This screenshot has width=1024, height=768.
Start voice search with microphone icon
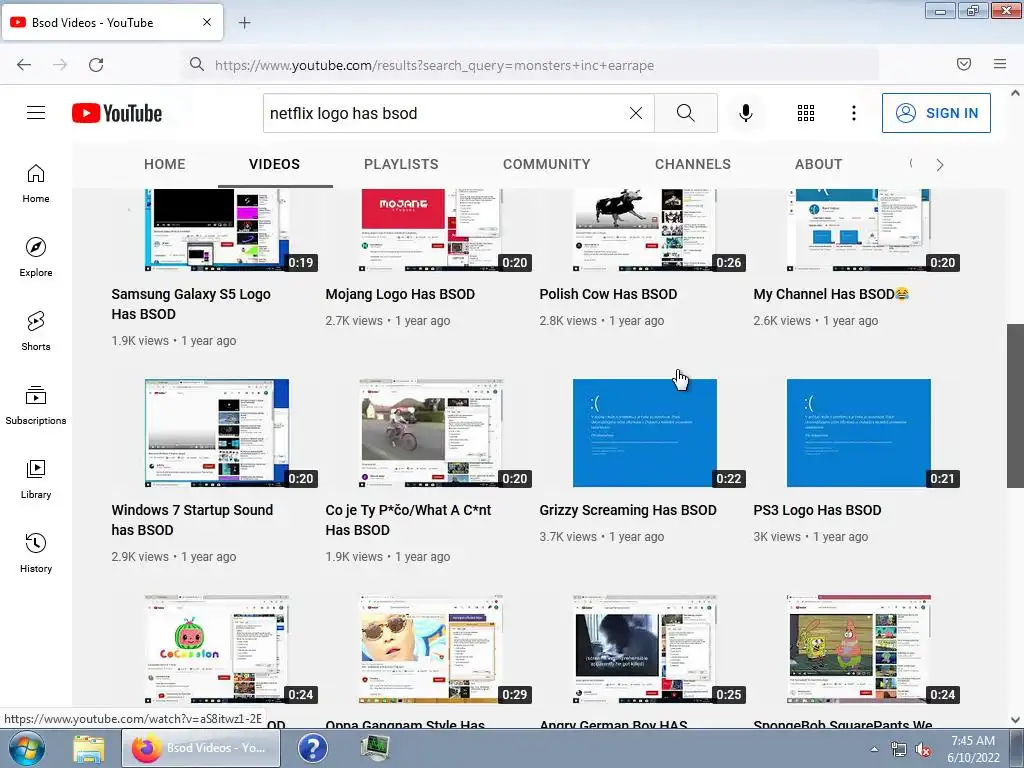point(745,113)
